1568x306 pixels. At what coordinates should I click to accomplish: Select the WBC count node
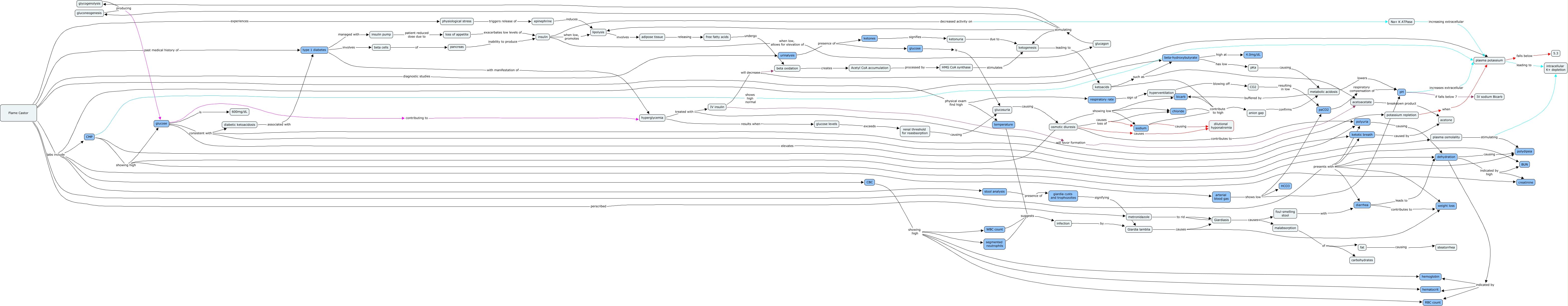point(994,229)
